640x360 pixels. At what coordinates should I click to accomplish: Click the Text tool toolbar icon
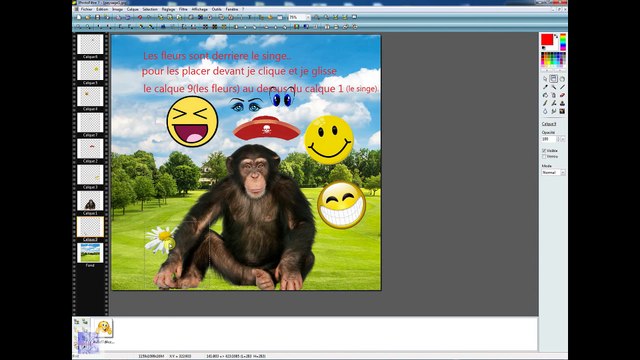pos(249,17)
